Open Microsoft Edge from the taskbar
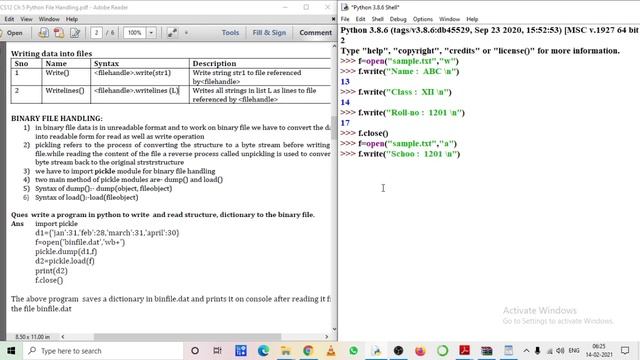 [x=263, y=351]
